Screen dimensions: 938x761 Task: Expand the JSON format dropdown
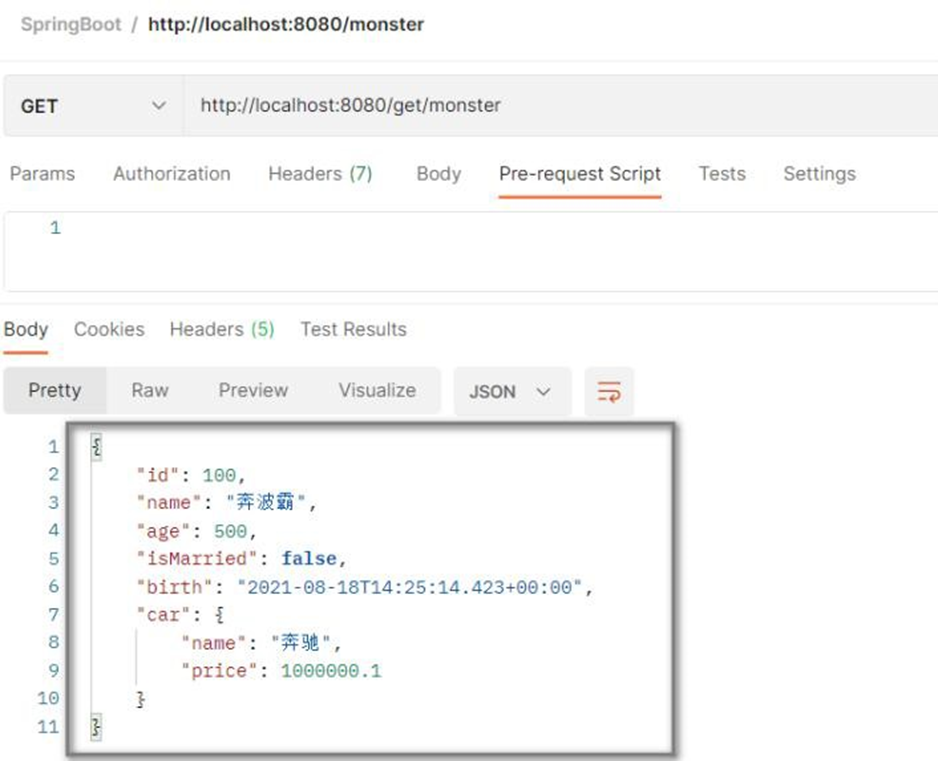coord(511,392)
